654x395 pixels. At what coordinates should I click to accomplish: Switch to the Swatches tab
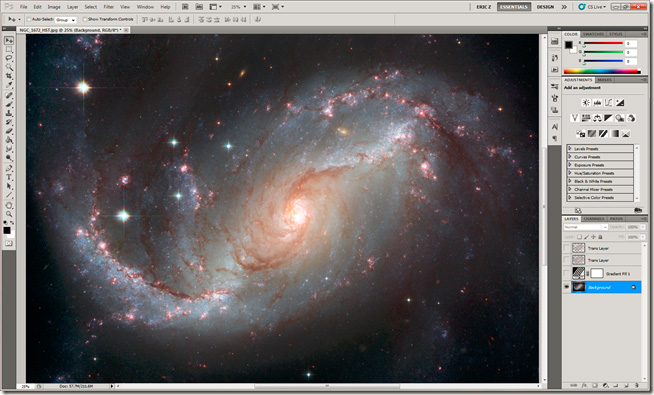(593, 34)
